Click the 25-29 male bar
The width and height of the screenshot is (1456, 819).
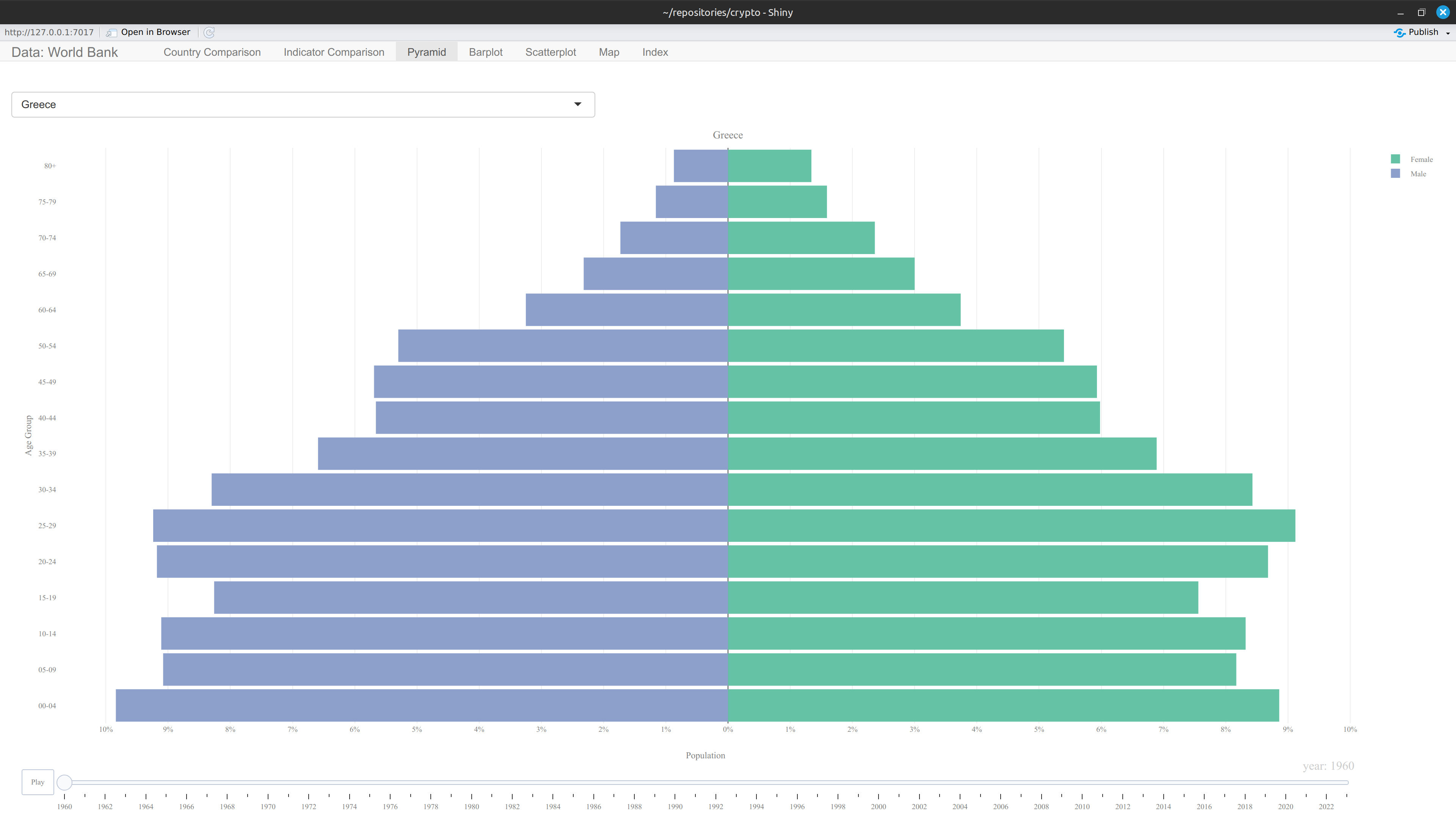coord(440,525)
